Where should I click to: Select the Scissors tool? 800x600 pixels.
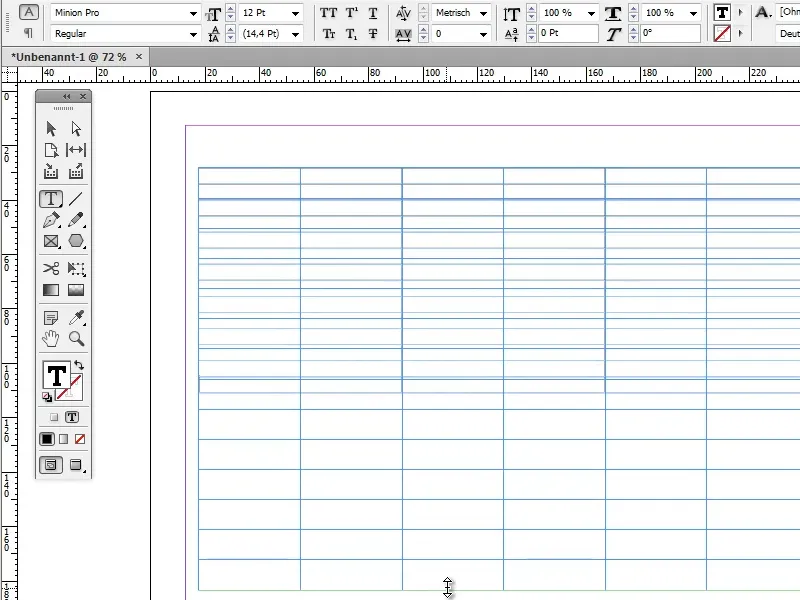tap(51, 268)
